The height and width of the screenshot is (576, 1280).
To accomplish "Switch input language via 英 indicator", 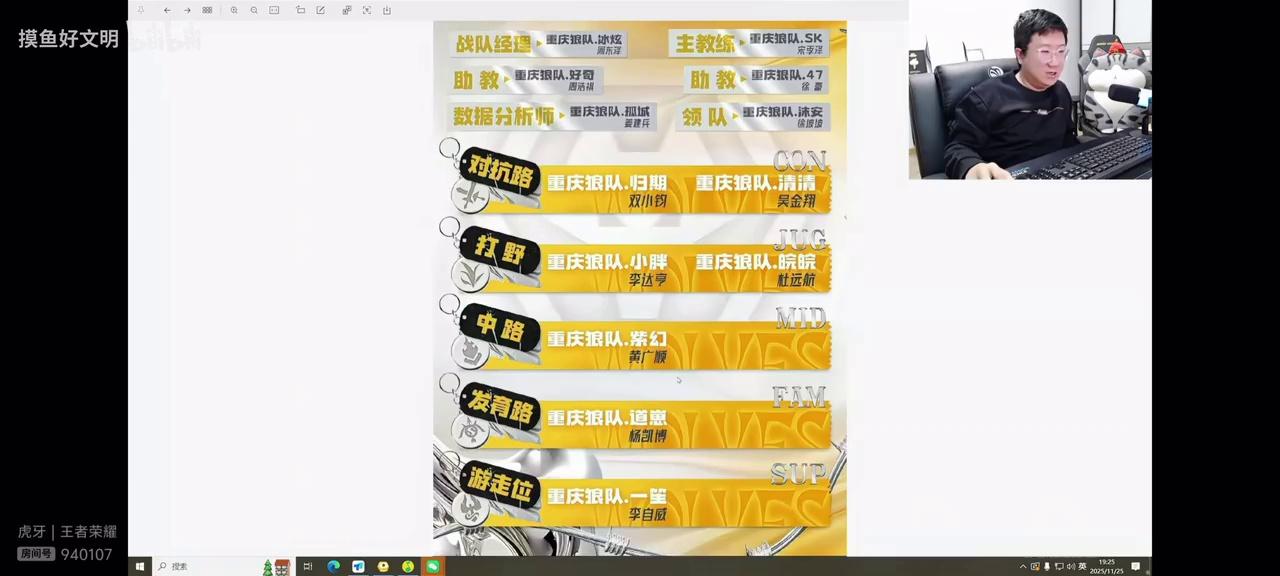I will click(1082, 567).
